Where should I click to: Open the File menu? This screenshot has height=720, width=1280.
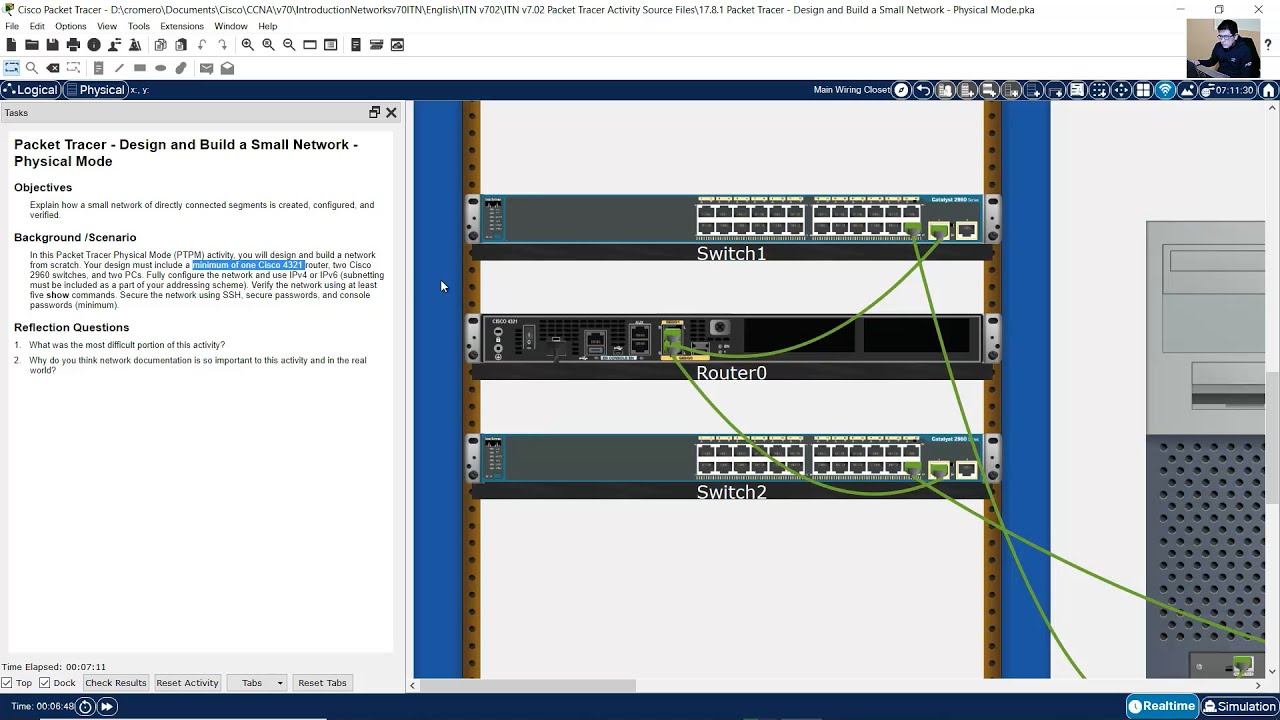[x=12, y=26]
